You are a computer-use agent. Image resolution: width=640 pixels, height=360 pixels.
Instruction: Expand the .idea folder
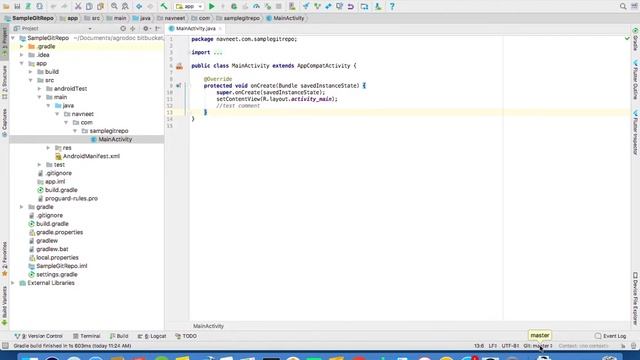(x=22, y=55)
